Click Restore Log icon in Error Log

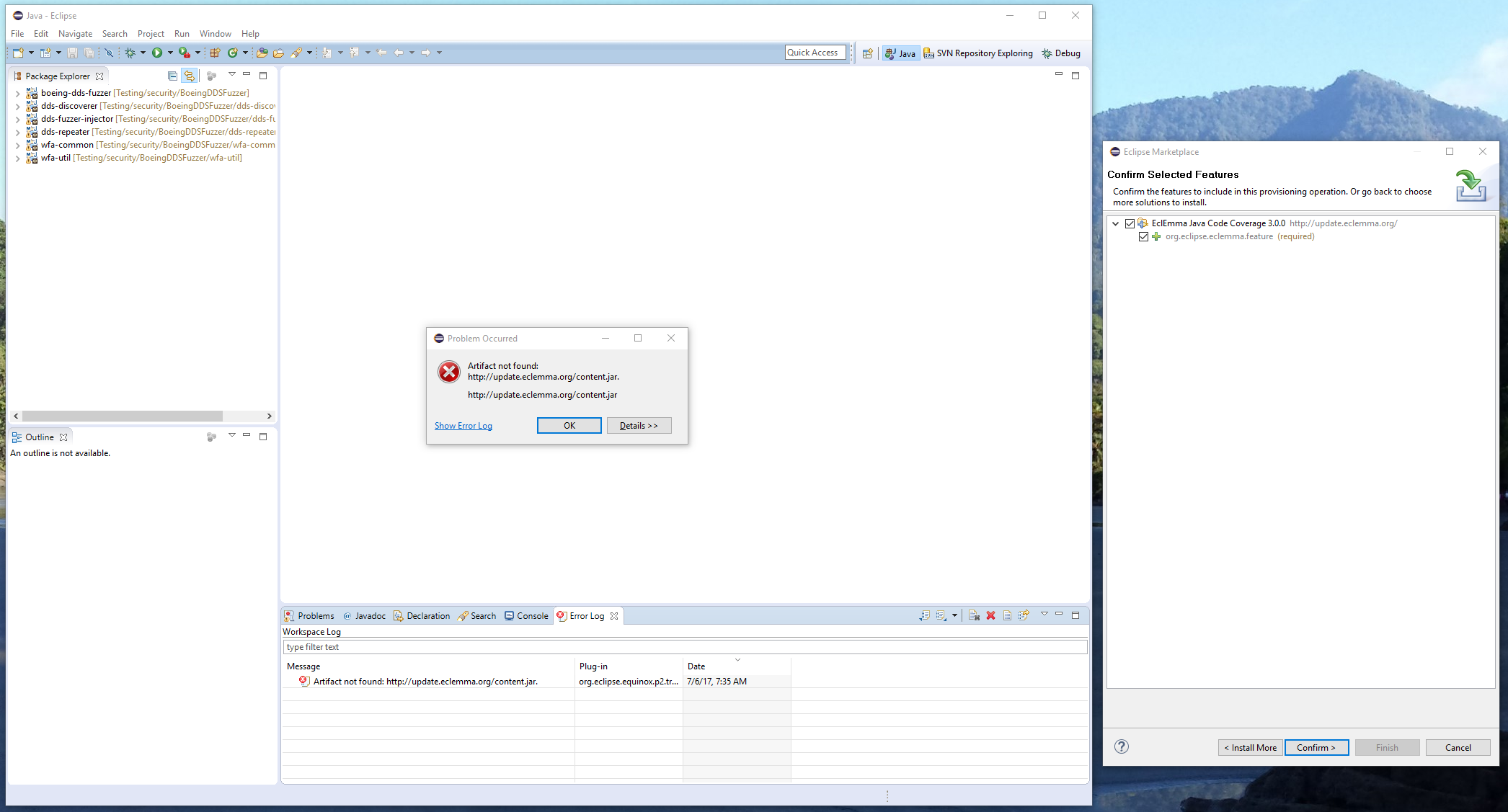pyautogui.click(x=1024, y=615)
